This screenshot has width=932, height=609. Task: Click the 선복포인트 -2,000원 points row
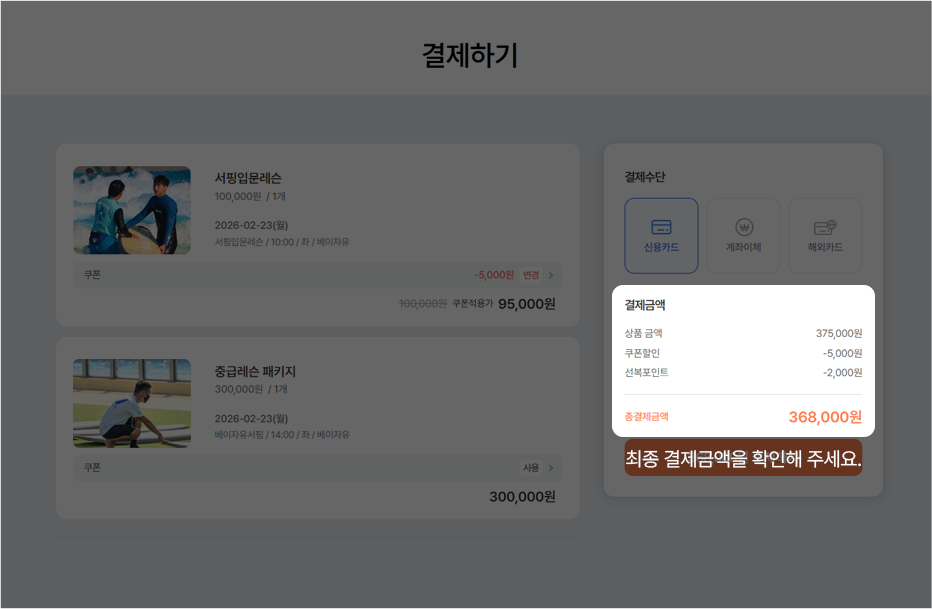point(744,372)
